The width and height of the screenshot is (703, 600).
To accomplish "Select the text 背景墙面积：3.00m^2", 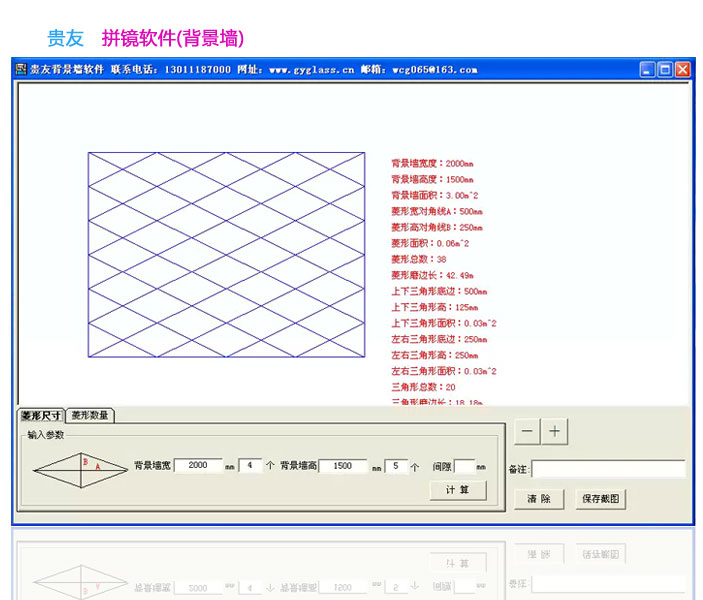I will 434,196.
